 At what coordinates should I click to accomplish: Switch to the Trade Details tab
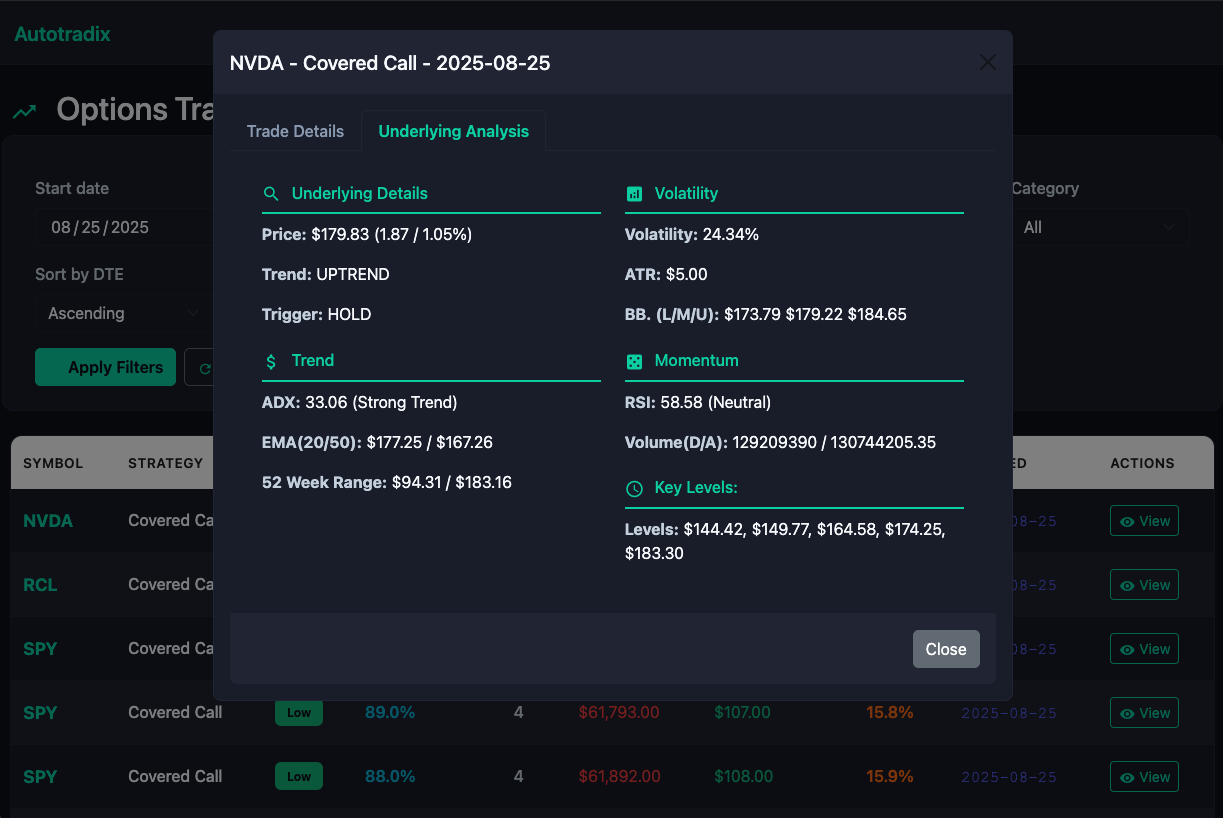(295, 131)
